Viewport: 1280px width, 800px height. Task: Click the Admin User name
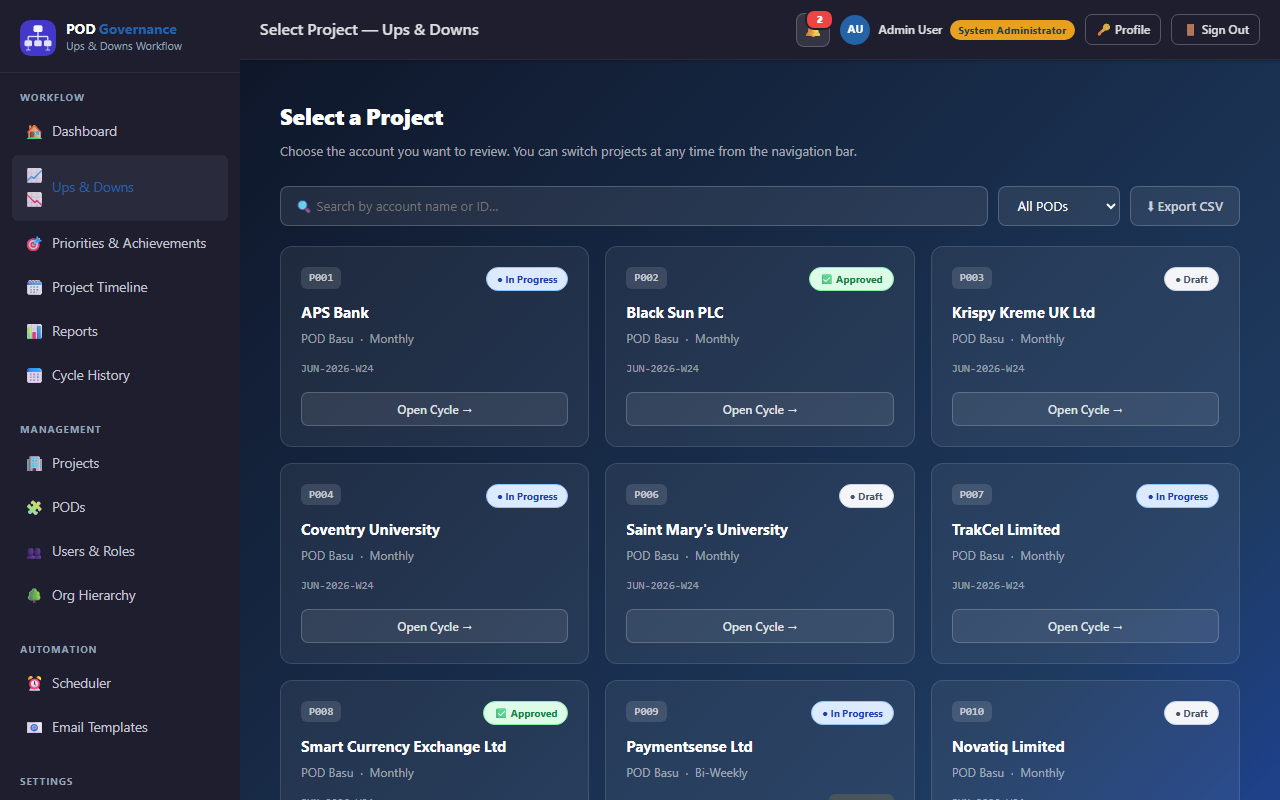(x=910, y=30)
